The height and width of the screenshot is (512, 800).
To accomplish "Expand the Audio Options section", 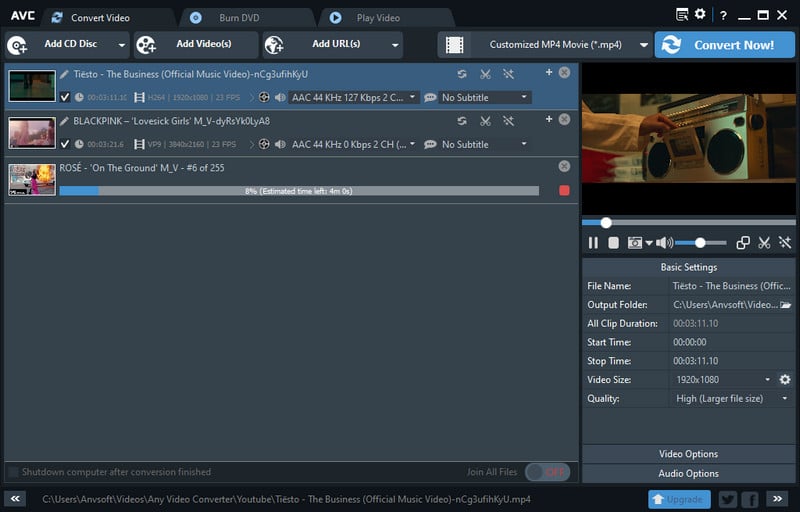I will (x=688, y=474).
